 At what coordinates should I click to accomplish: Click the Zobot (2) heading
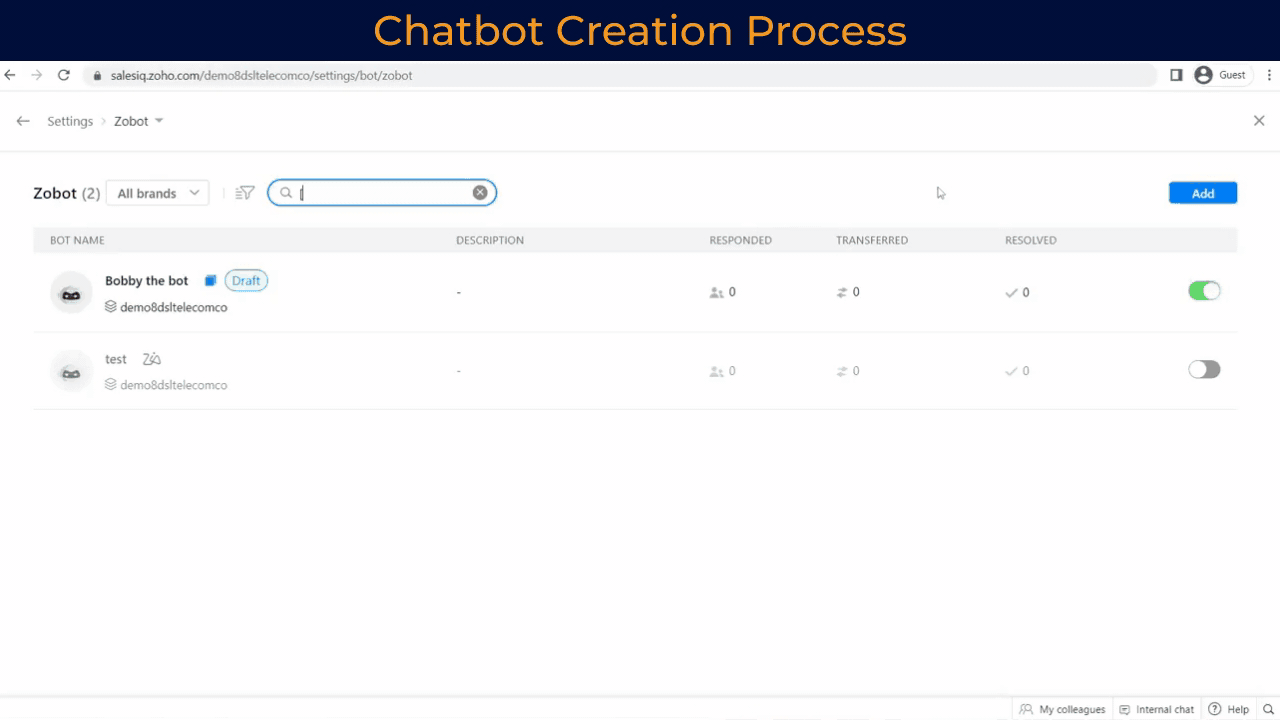click(67, 193)
